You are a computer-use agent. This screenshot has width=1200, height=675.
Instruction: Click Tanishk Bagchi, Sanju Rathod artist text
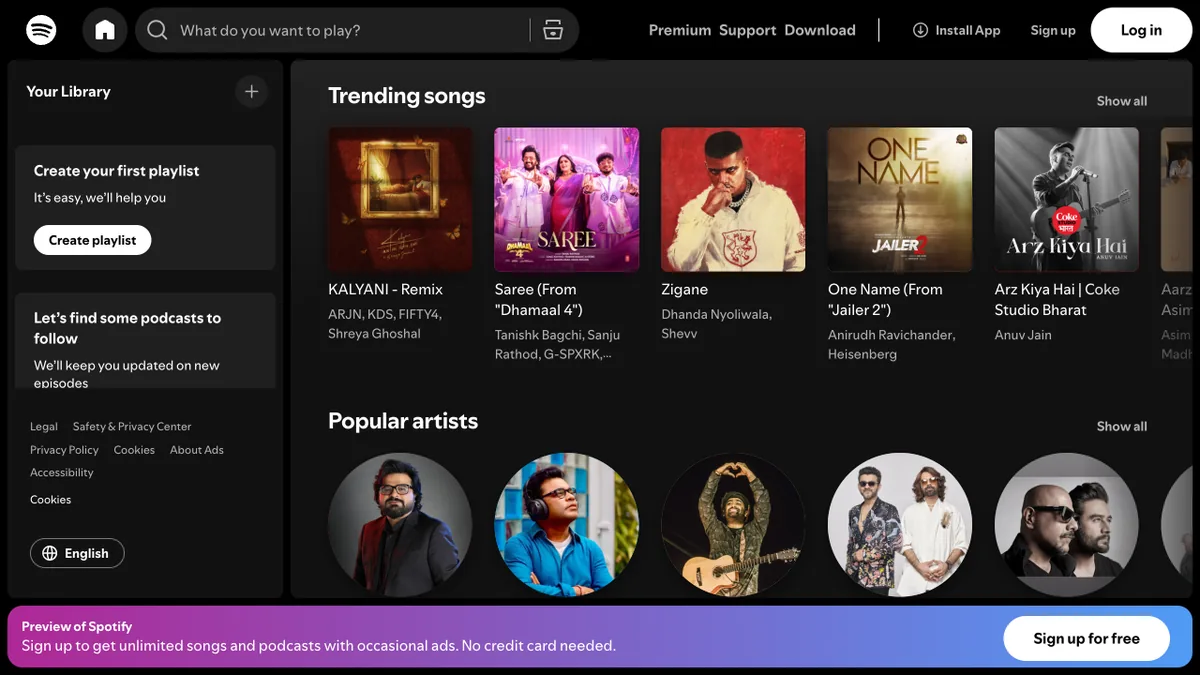point(557,344)
